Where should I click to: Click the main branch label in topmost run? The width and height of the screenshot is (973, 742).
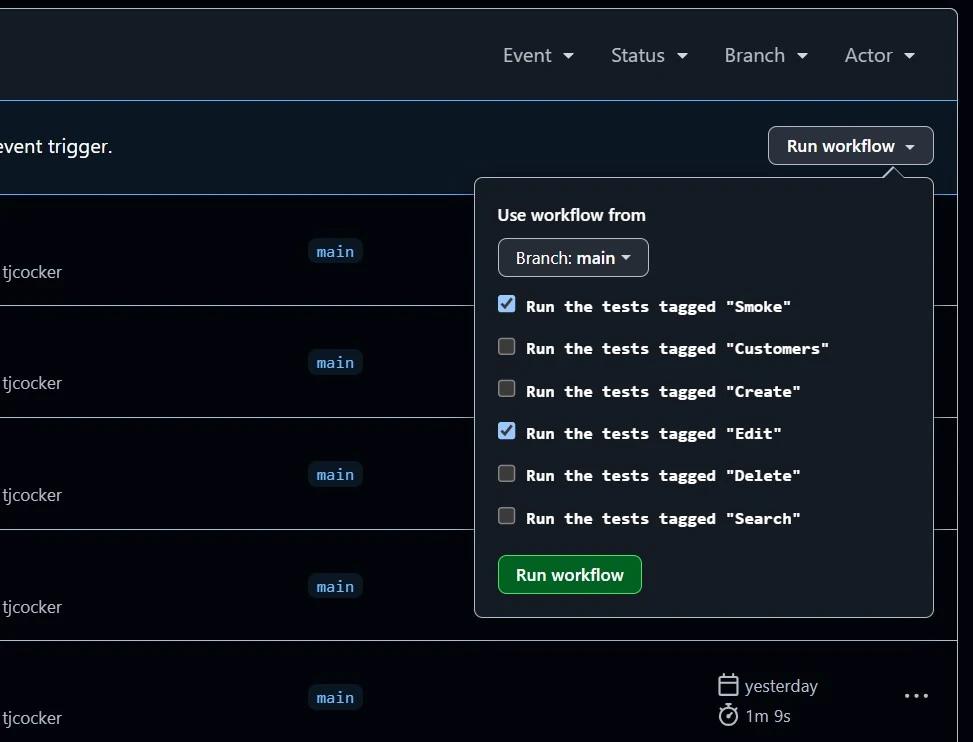pyautogui.click(x=335, y=252)
